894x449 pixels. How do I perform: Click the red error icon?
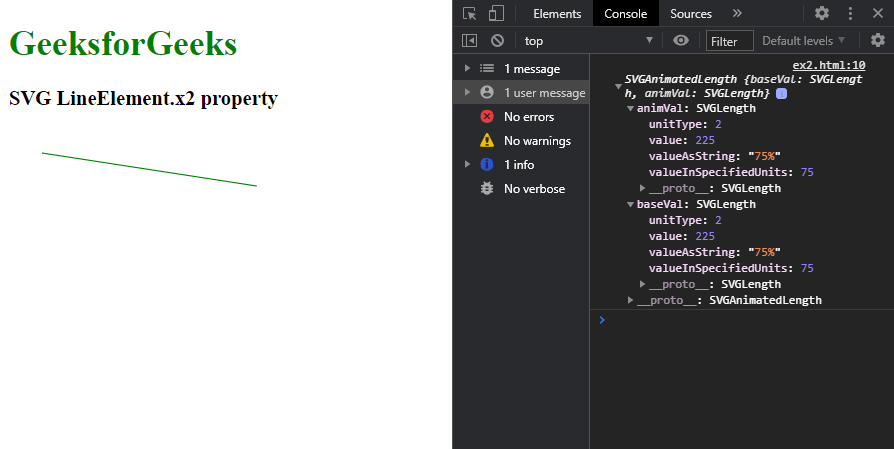487,116
